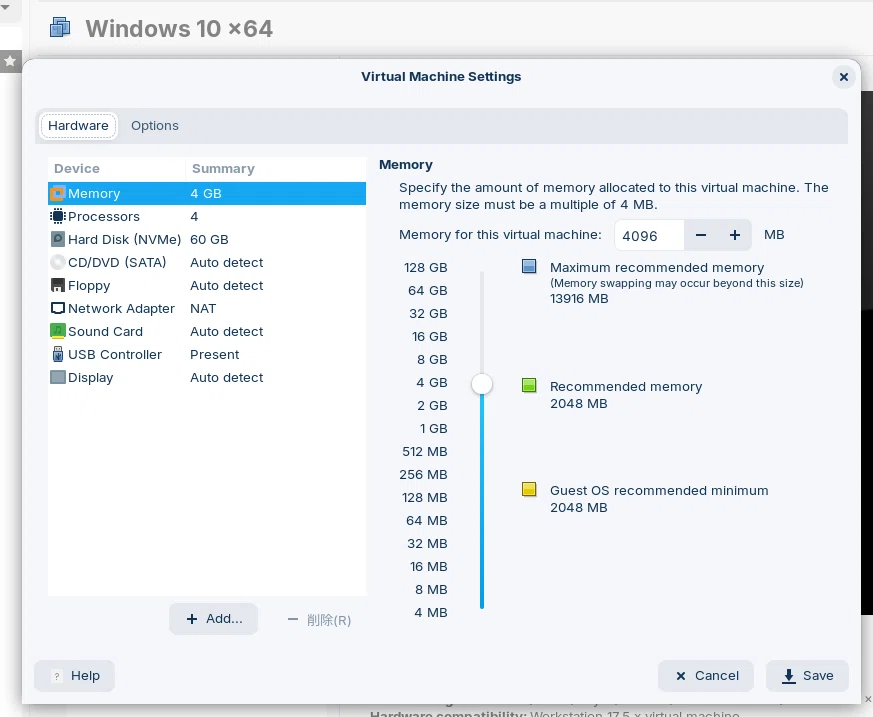Click the 64 GB slider scale label
This screenshot has height=717, width=873.
coord(428,290)
